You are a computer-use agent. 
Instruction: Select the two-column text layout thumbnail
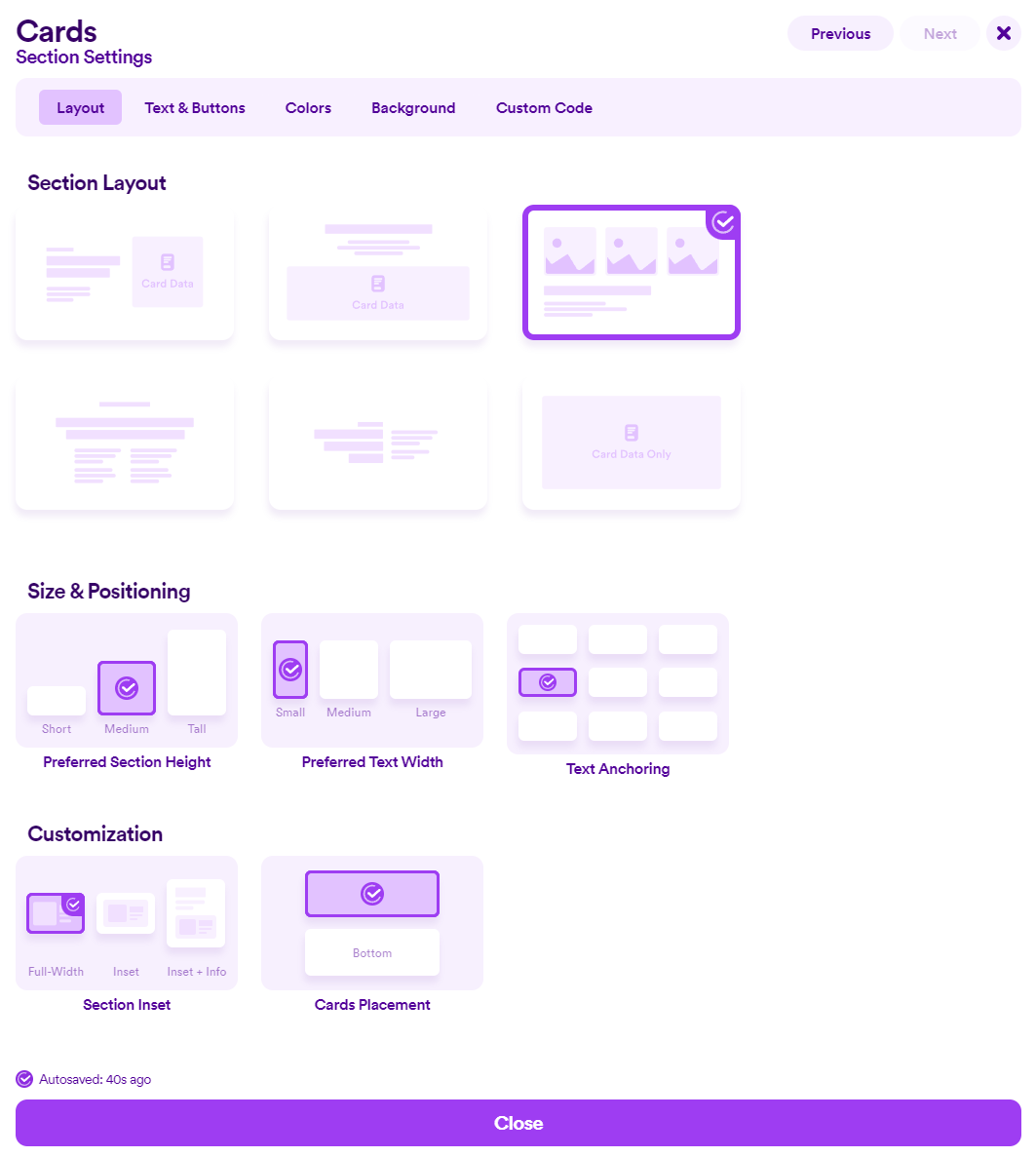pyautogui.click(x=124, y=443)
